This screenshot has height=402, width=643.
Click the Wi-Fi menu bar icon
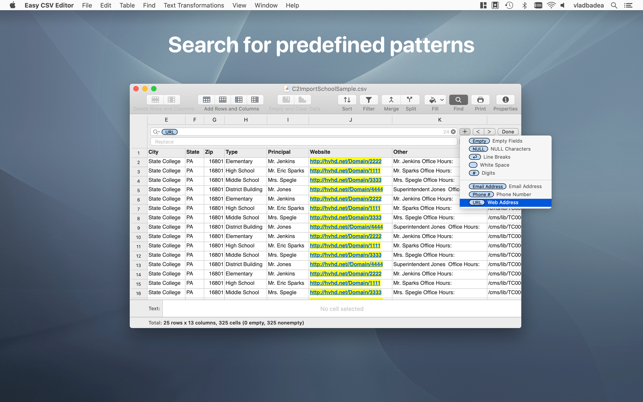pos(551,5)
